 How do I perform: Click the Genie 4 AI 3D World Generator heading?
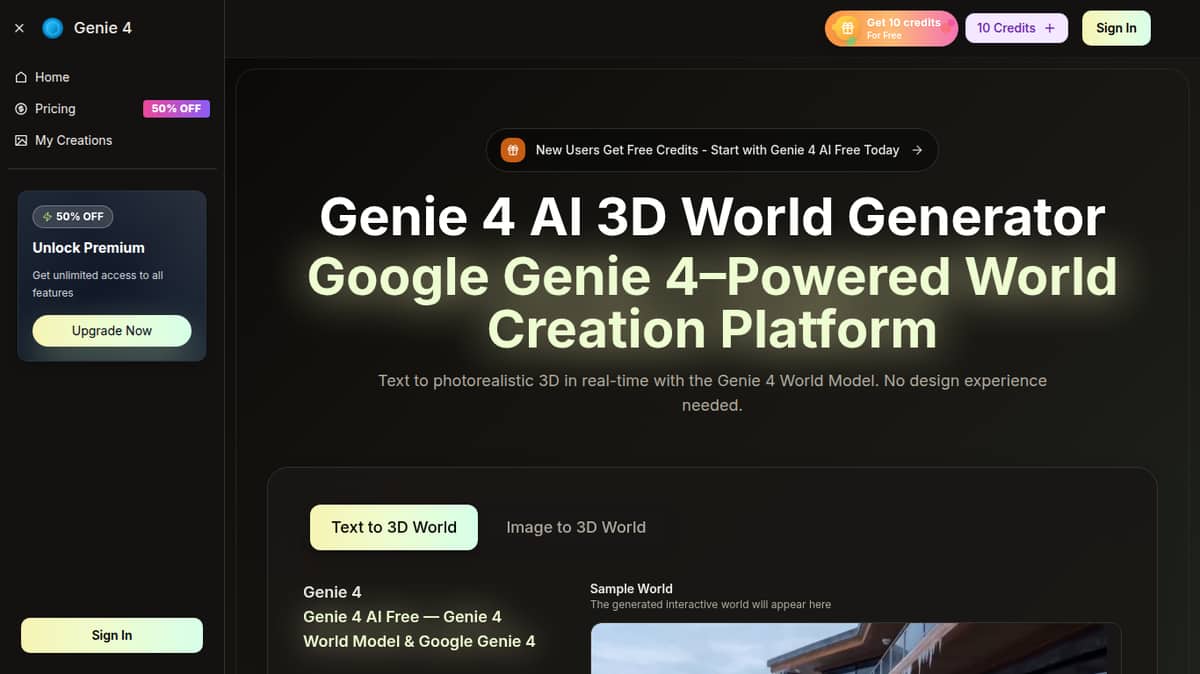pos(712,217)
